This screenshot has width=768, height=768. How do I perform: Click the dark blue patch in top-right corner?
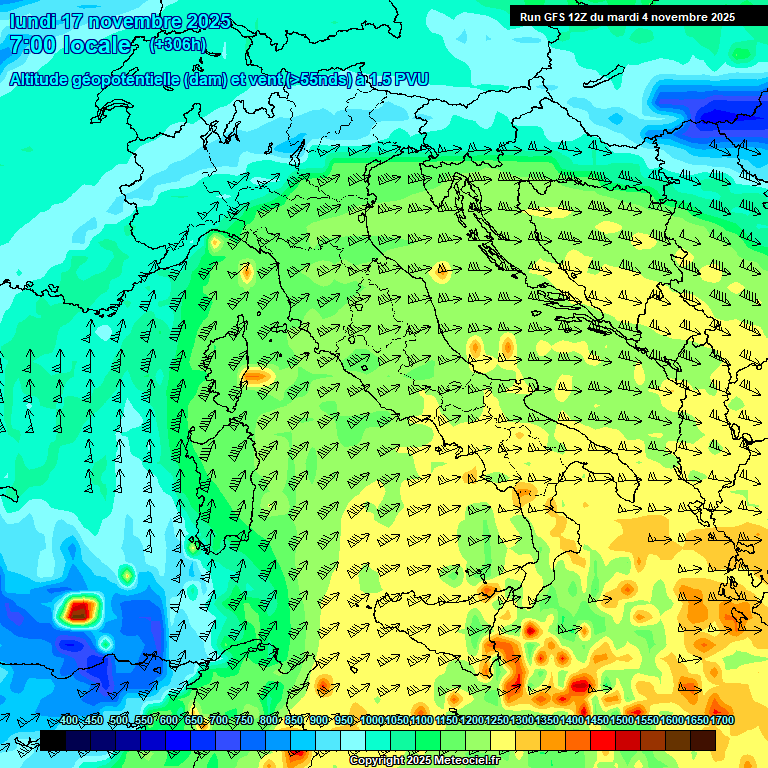click(700, 100)
